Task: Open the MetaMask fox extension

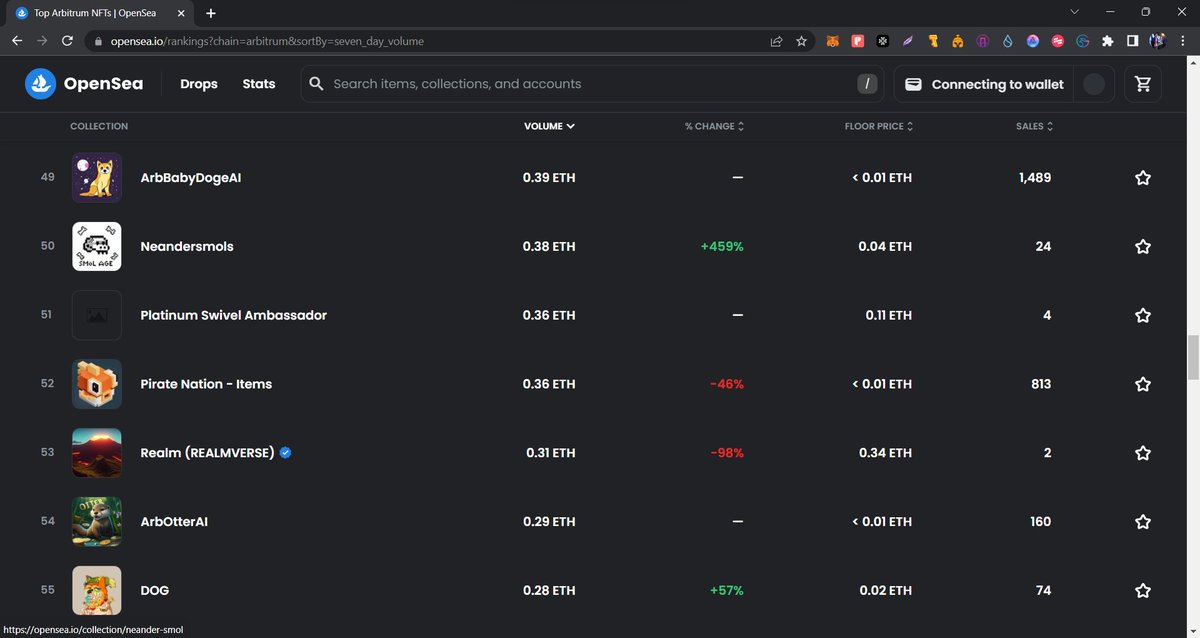Action: click(833, 41)
